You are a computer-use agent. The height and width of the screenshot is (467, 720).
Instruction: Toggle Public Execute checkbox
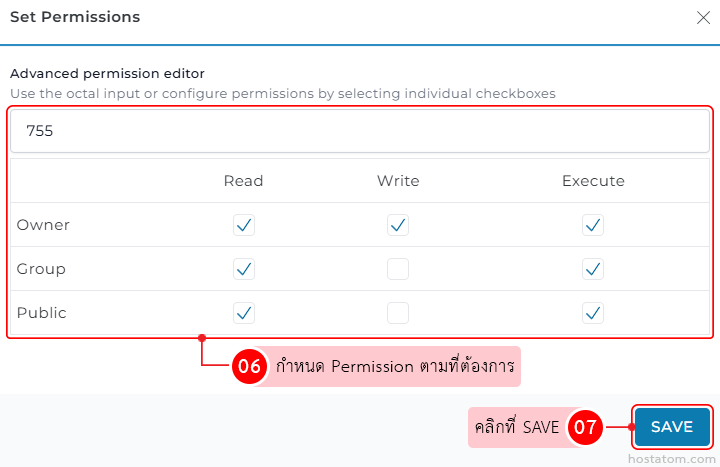(593, 313)
